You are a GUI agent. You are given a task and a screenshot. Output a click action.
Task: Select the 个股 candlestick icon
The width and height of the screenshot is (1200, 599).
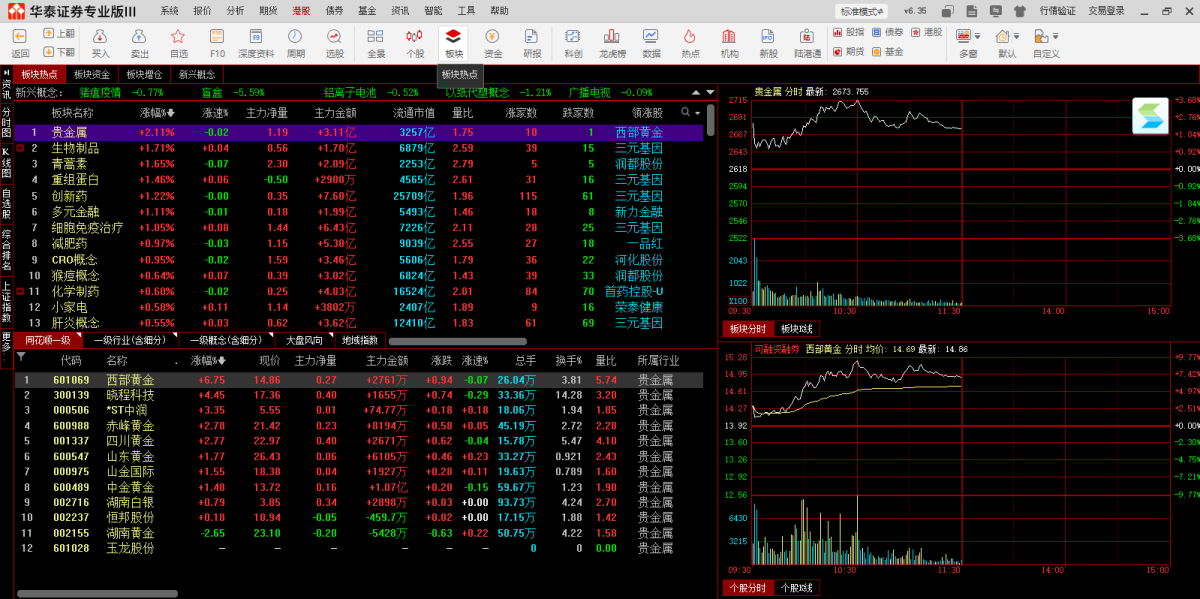point(415,41)
